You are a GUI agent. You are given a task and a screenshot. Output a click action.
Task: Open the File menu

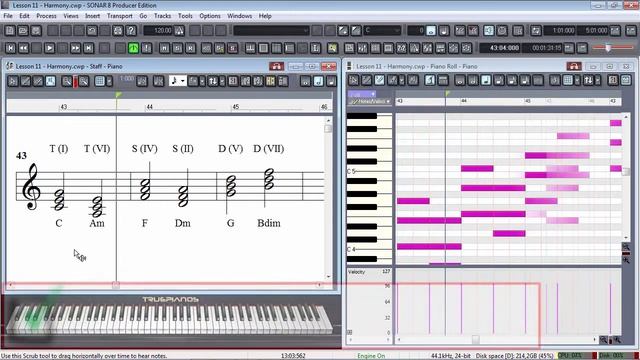(x=8, y=16)
